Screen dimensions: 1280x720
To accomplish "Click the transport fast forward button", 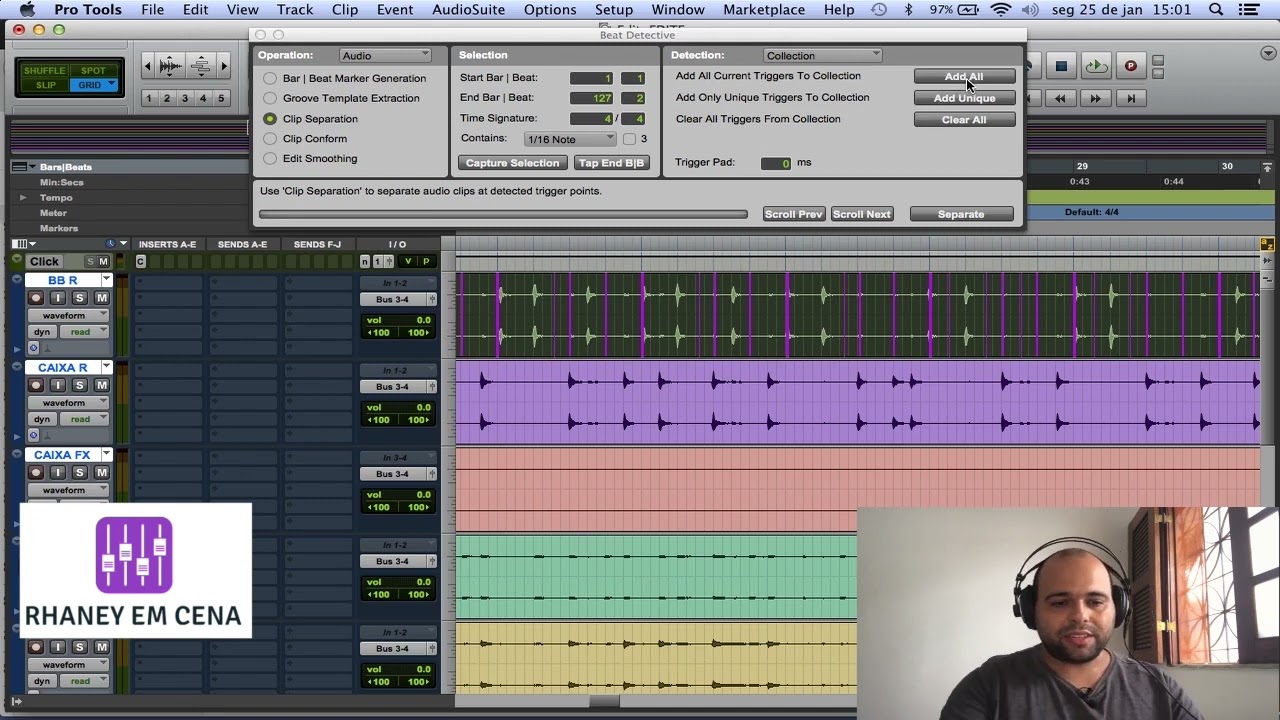I will pos(1095,98).
